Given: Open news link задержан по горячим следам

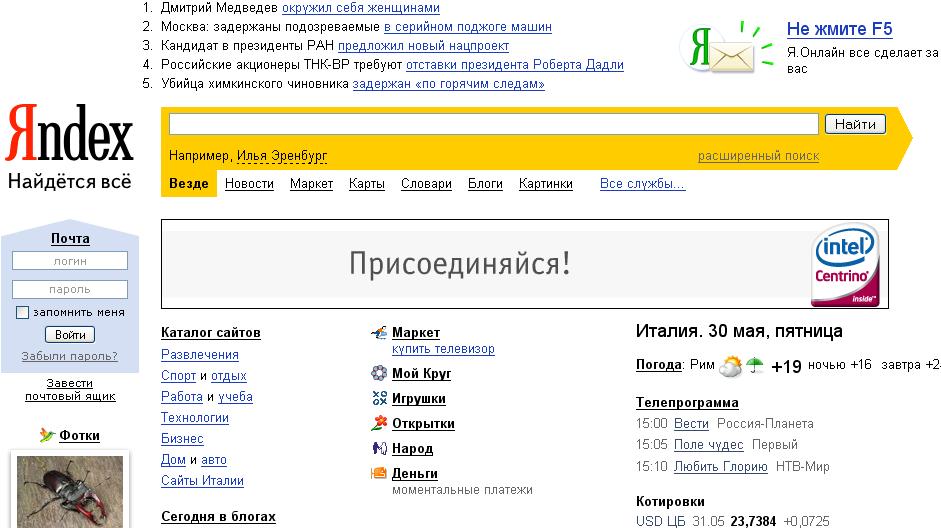Looking at the screenshot, I should point(448,84).
